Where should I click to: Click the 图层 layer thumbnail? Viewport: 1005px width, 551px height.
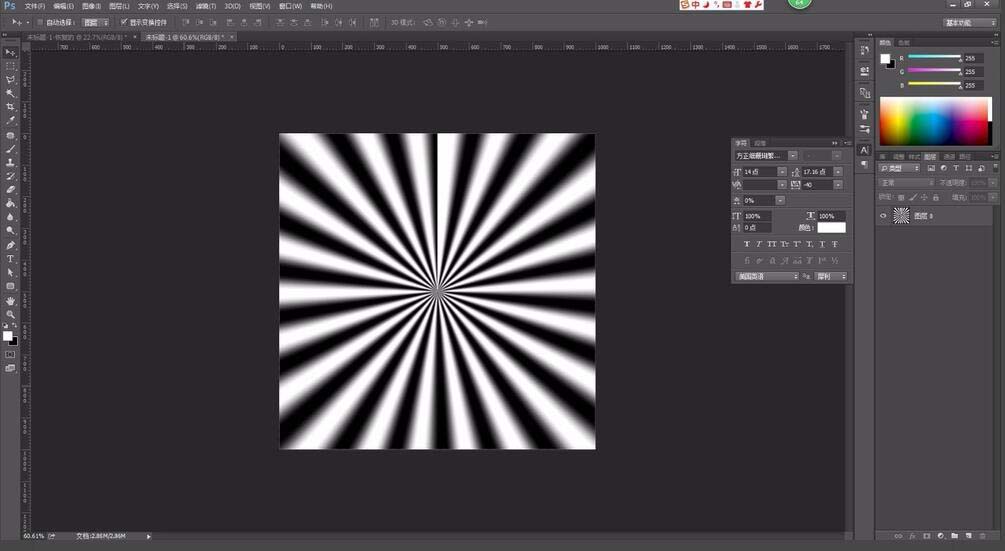[x=901, y=216]
